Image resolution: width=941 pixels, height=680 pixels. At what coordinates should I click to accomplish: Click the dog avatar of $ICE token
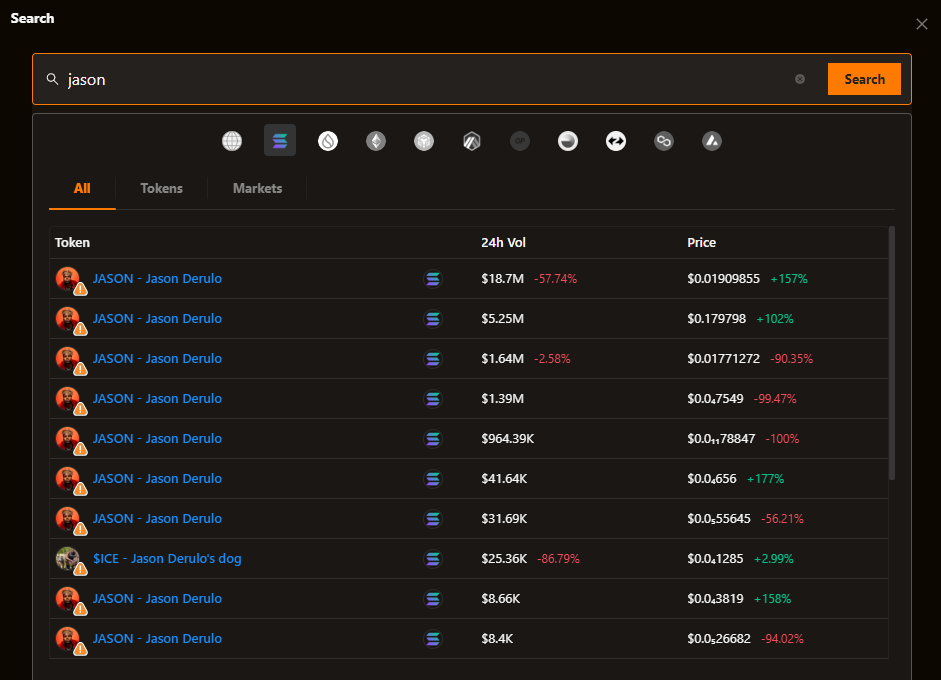(67, 558)
